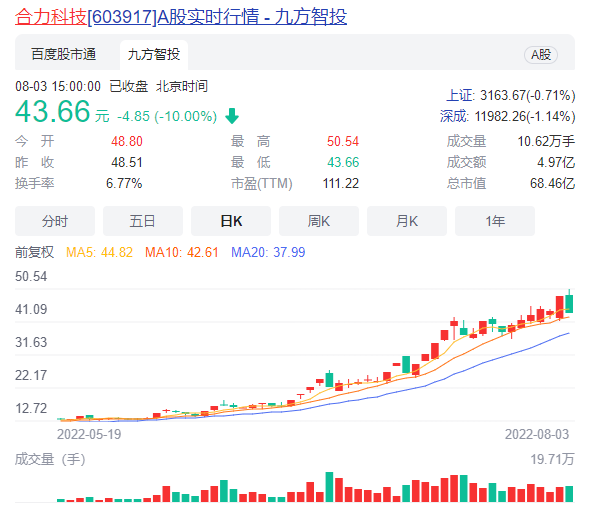Click the 深成 index quote
The height and width of the screenshot is (513, 603).
pos(508,116)
